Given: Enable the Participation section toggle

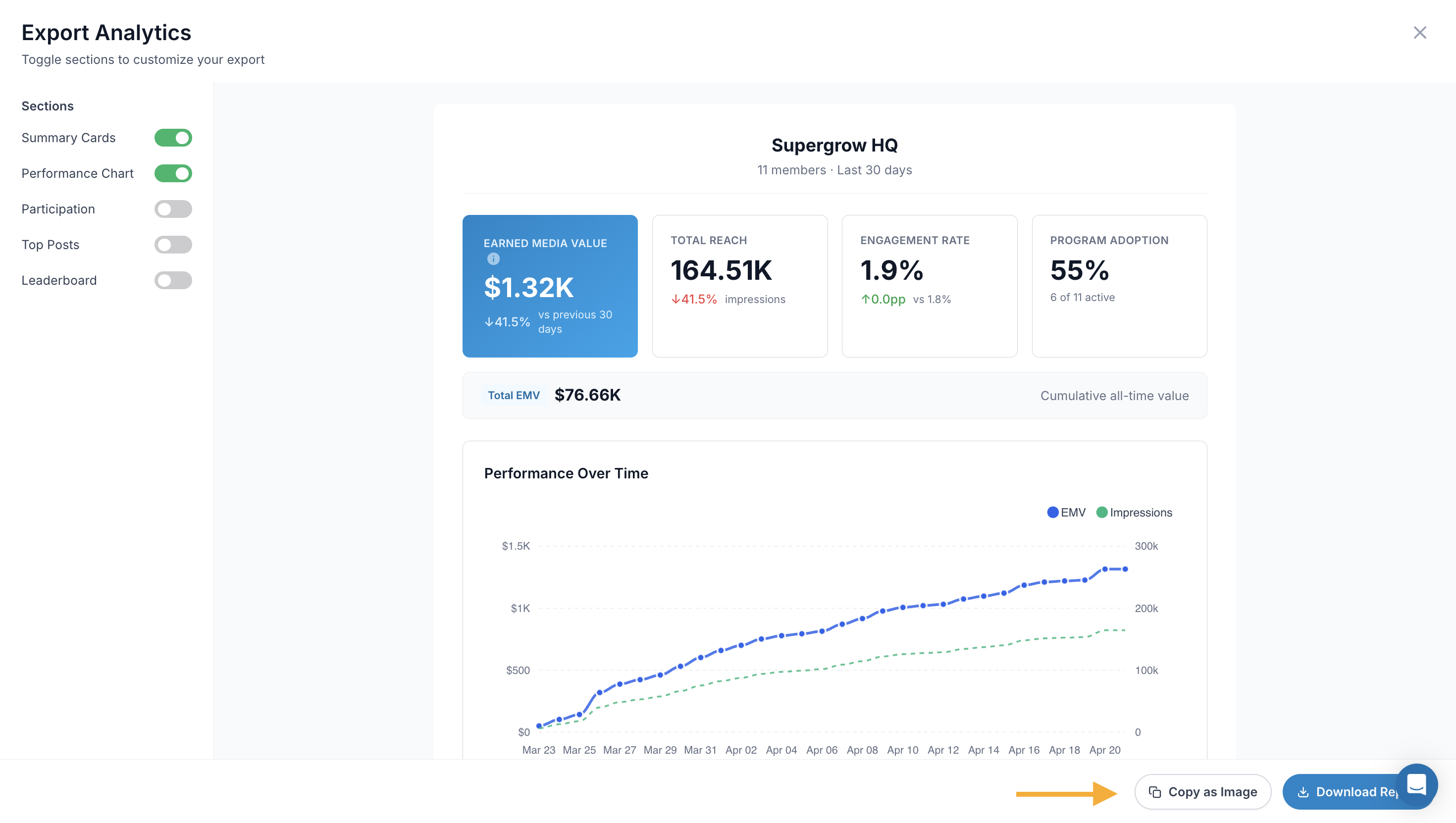Looking at the screenshot, I should click(x=173, y=209).
